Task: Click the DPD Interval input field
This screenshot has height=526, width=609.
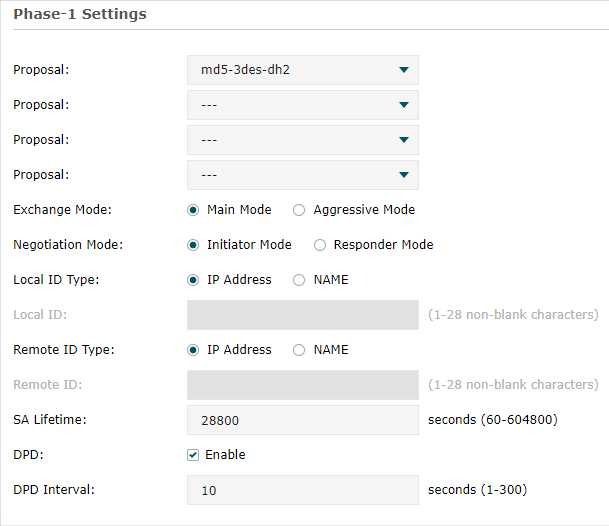Action: 303,490
